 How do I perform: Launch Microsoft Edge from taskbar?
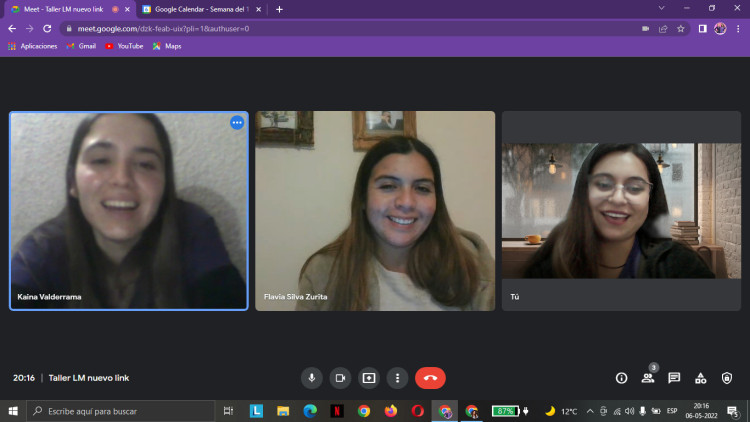click(x=310, y=411)
